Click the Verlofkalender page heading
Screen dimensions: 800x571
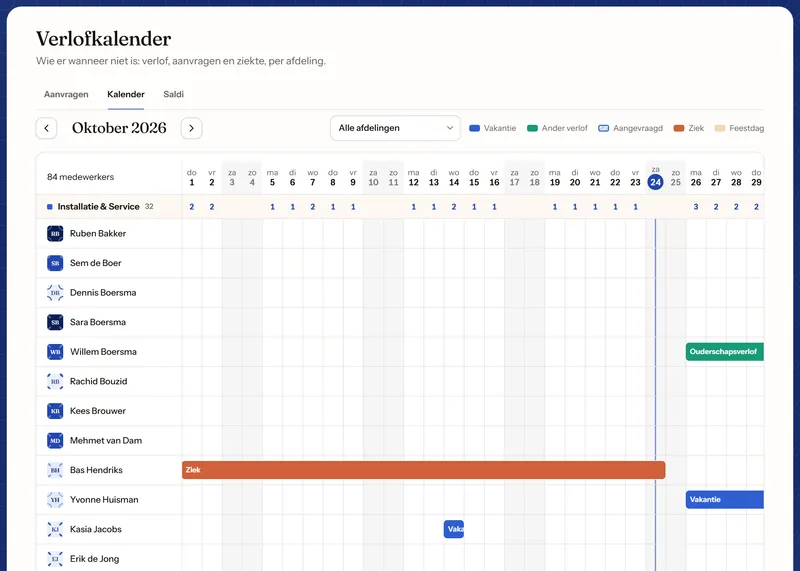pos(104,39)
